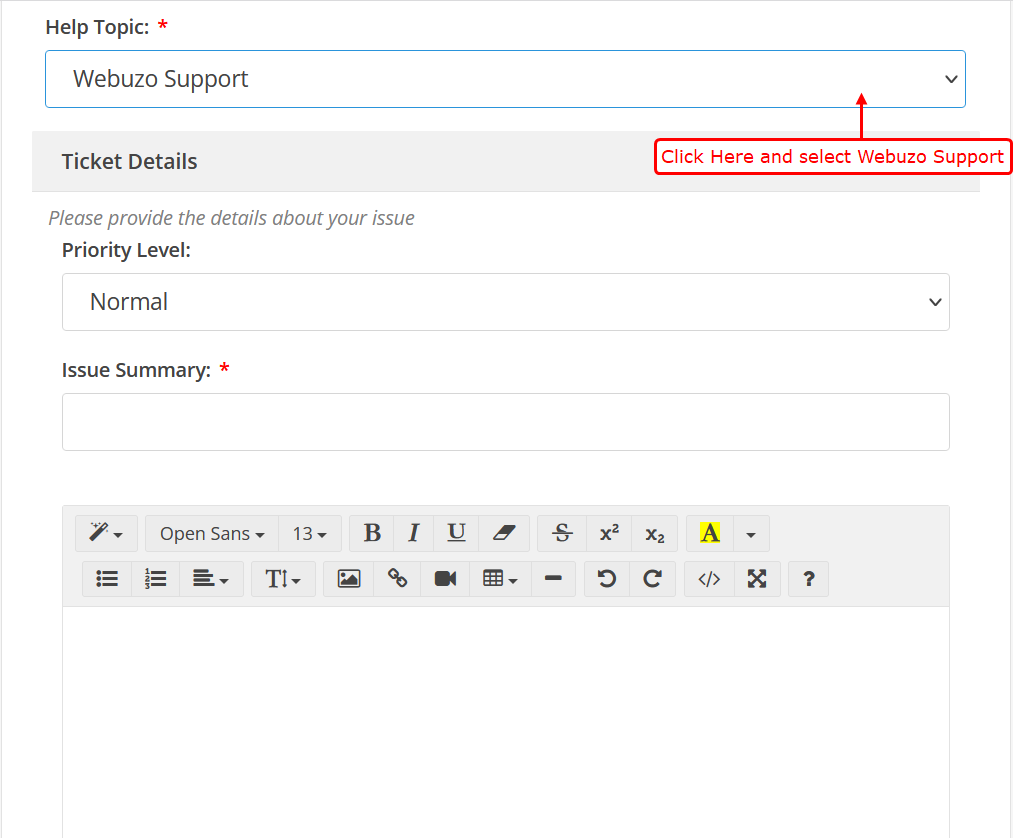This screenshot has width=1013, height=838.
Task: Click the Undo arrow icon
Action: coord(606,579)
